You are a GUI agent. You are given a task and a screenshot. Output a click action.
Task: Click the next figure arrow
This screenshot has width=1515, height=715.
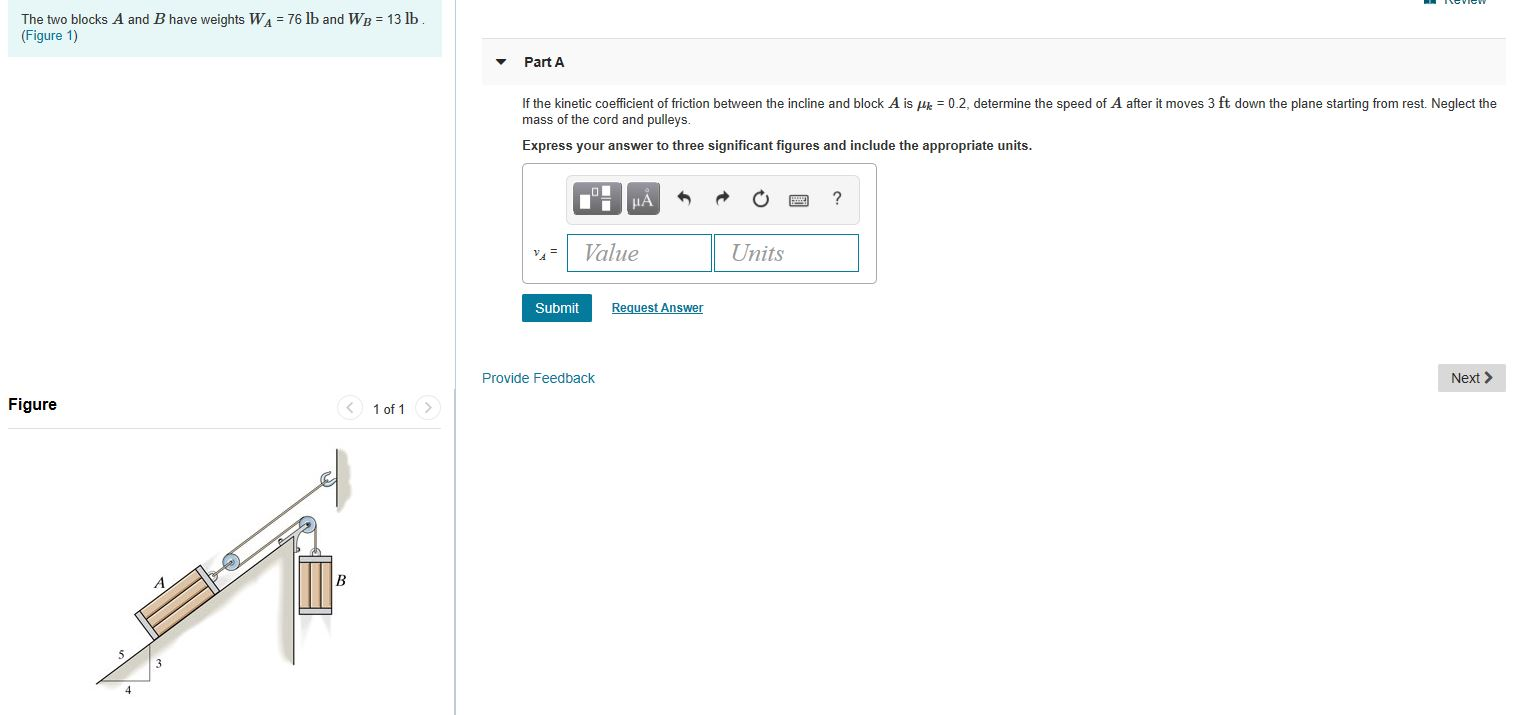point(427,408)
